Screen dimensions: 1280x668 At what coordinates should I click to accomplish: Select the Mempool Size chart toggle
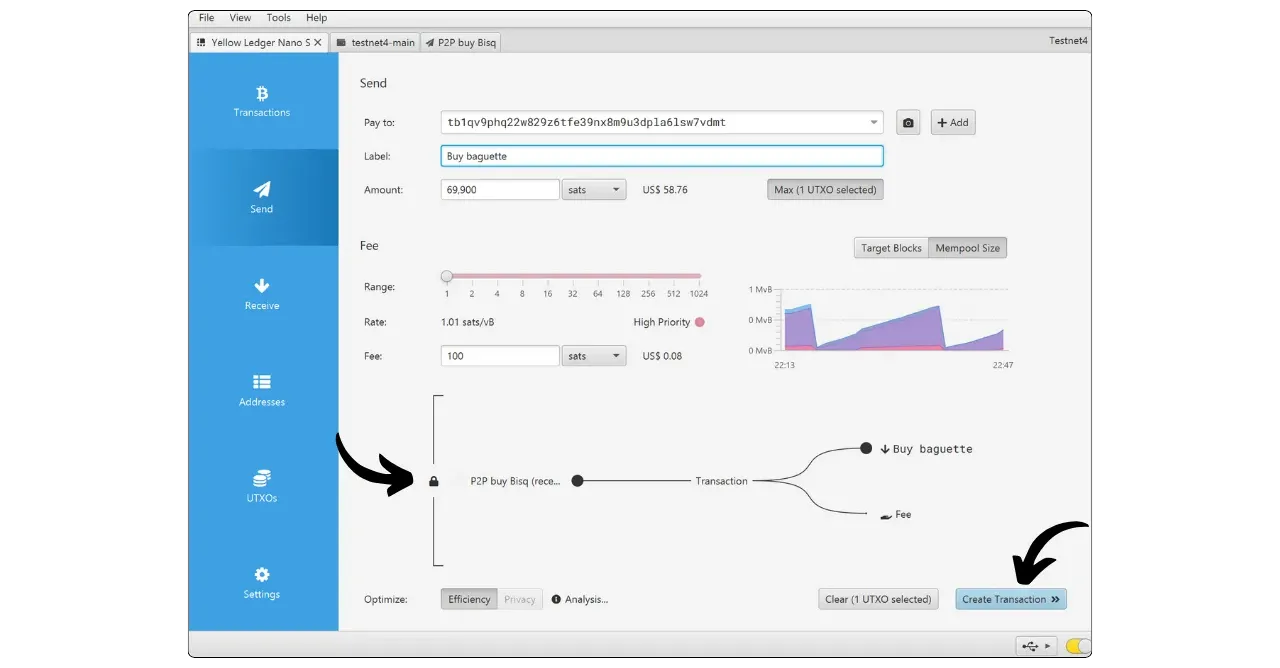[x=967, y=248]
